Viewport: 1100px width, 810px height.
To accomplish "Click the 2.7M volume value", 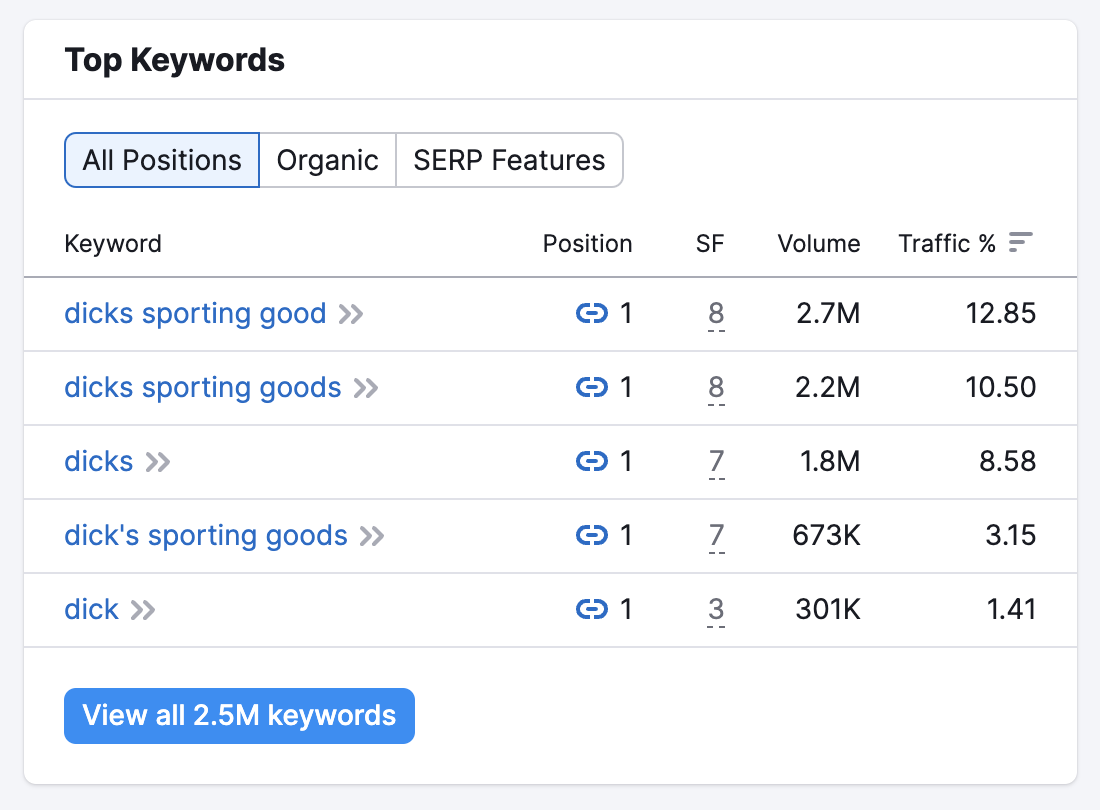I will click(x=828, y=313).
